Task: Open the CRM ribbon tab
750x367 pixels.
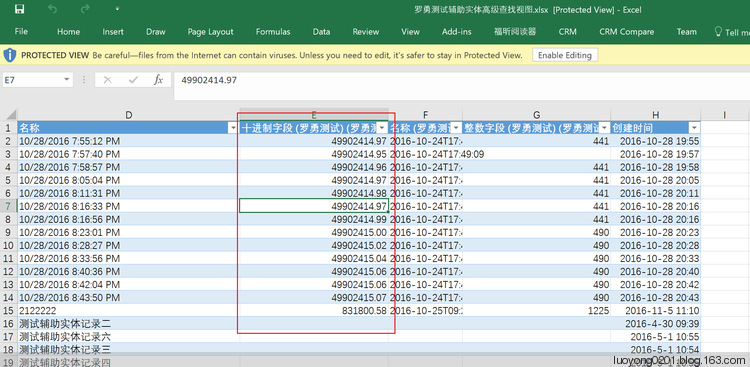Action: [567, 32]
